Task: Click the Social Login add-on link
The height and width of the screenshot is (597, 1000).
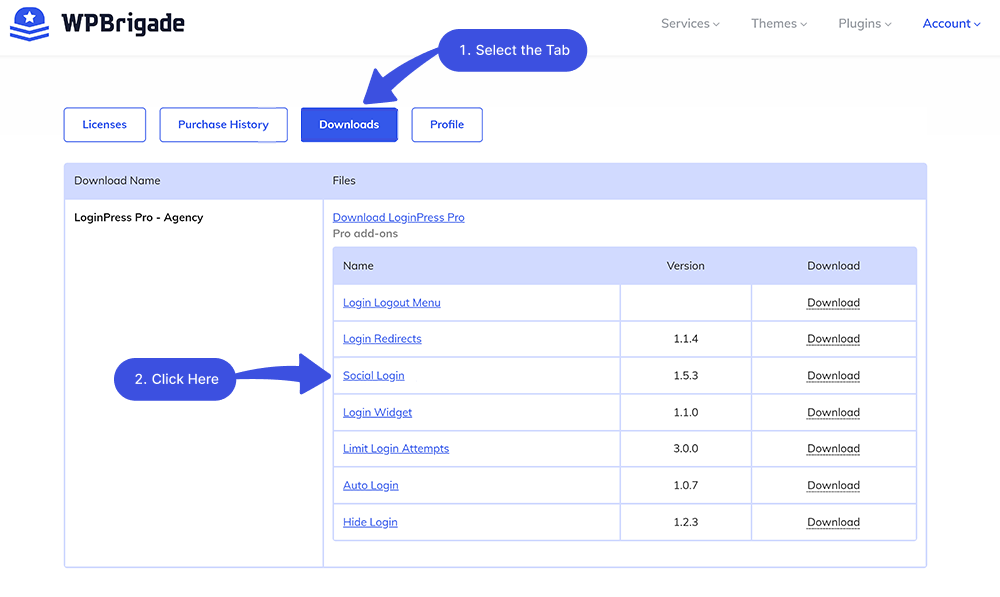Action: 374,376
